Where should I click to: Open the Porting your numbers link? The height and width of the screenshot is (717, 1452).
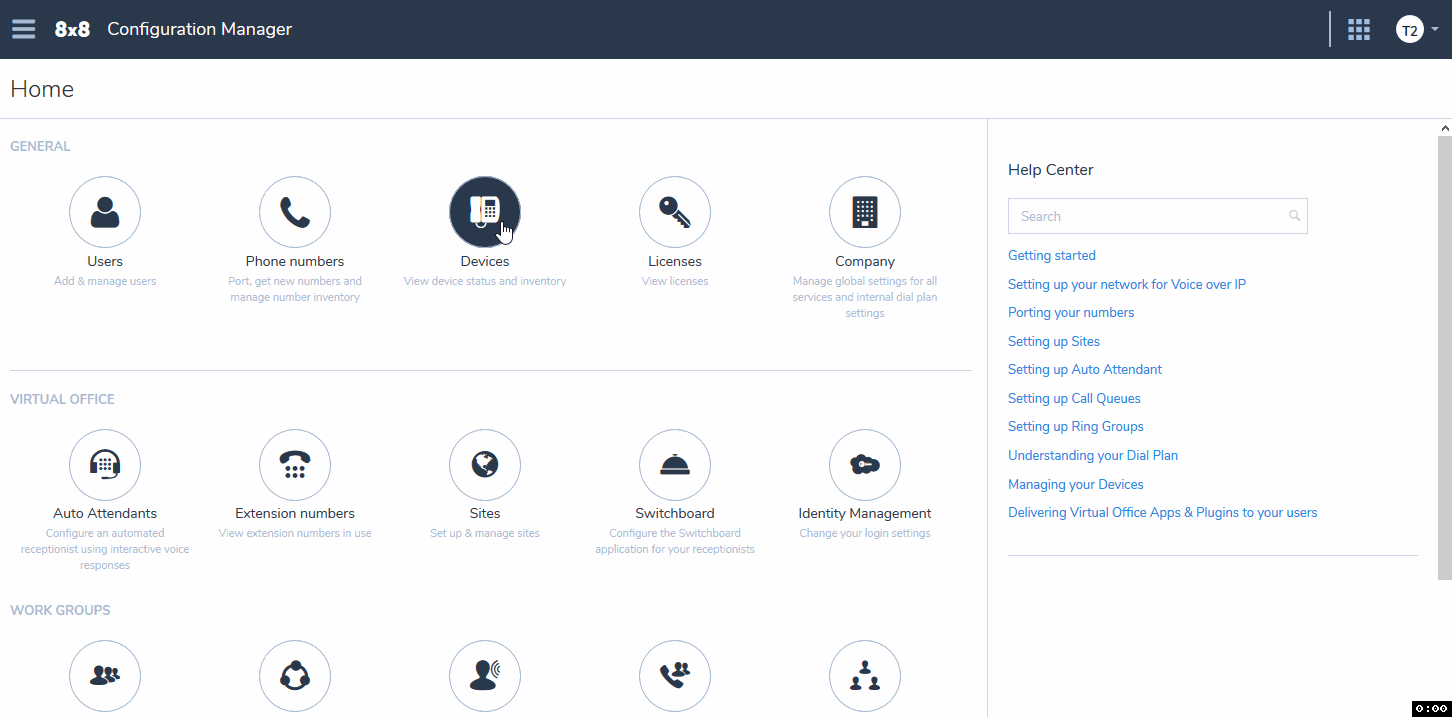point(1071,313)
